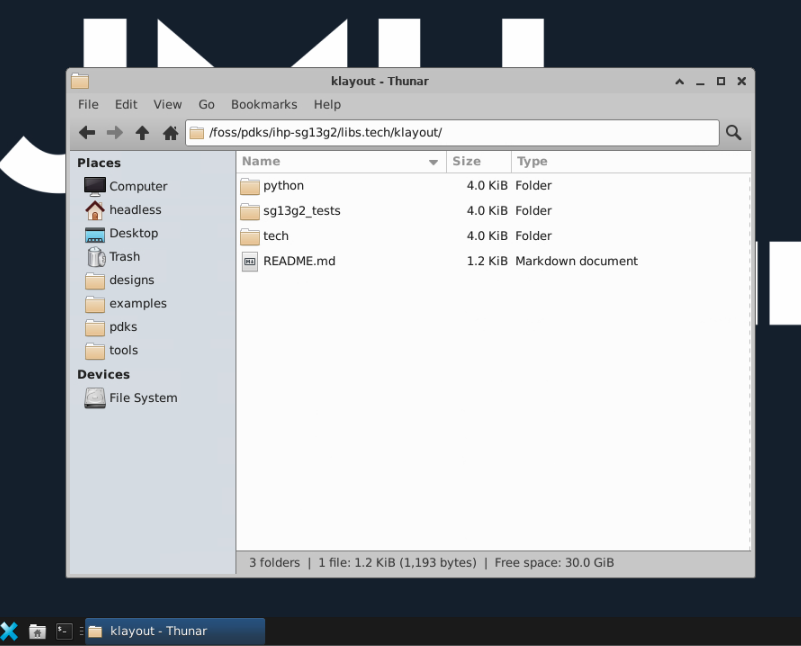The height and width of the screenshot is (646, 801).
Task: Select the tech folder icon
Action: pos(250,236)
